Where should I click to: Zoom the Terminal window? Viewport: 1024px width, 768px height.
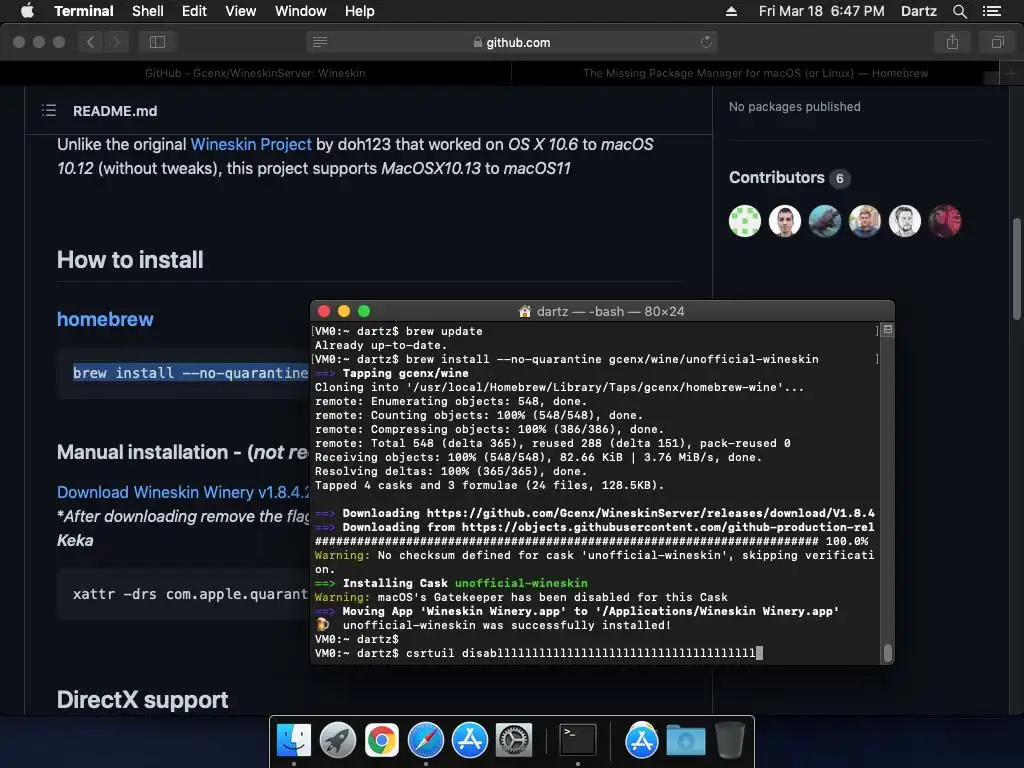pyautogui.click(x=364, y=311)
